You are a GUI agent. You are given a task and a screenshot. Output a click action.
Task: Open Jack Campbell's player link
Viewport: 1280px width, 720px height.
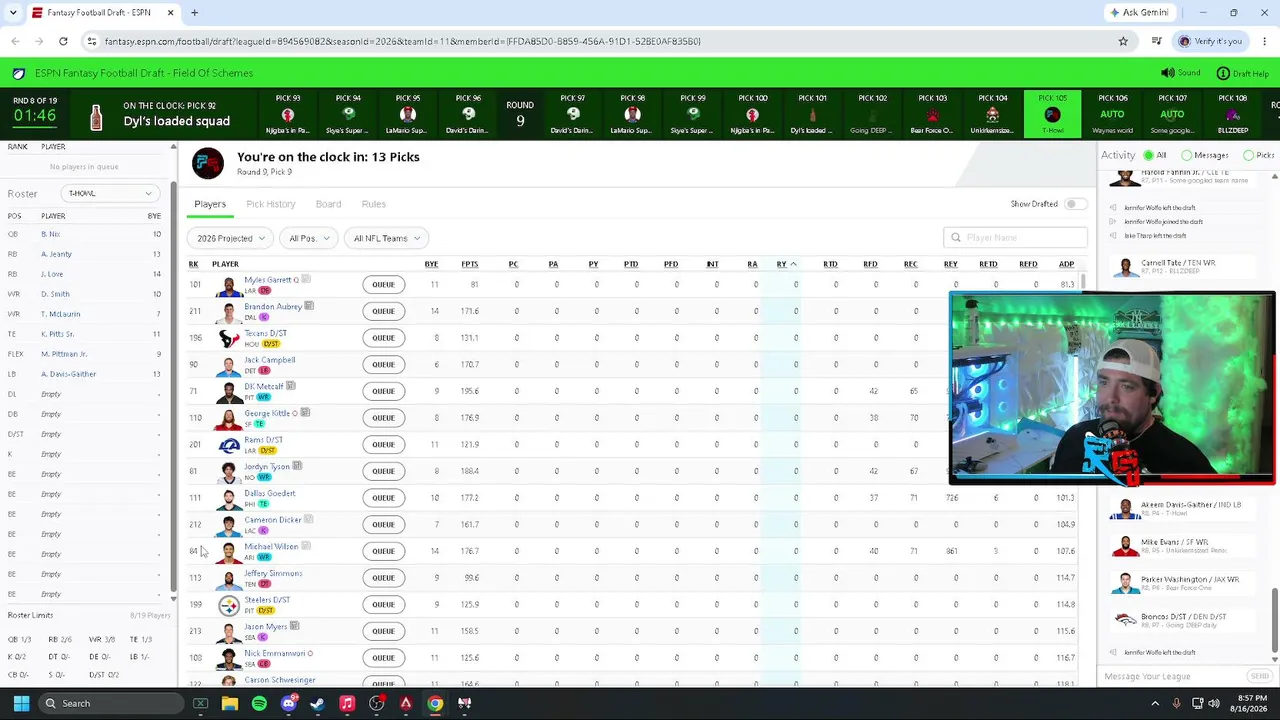(x=270, y=360)
